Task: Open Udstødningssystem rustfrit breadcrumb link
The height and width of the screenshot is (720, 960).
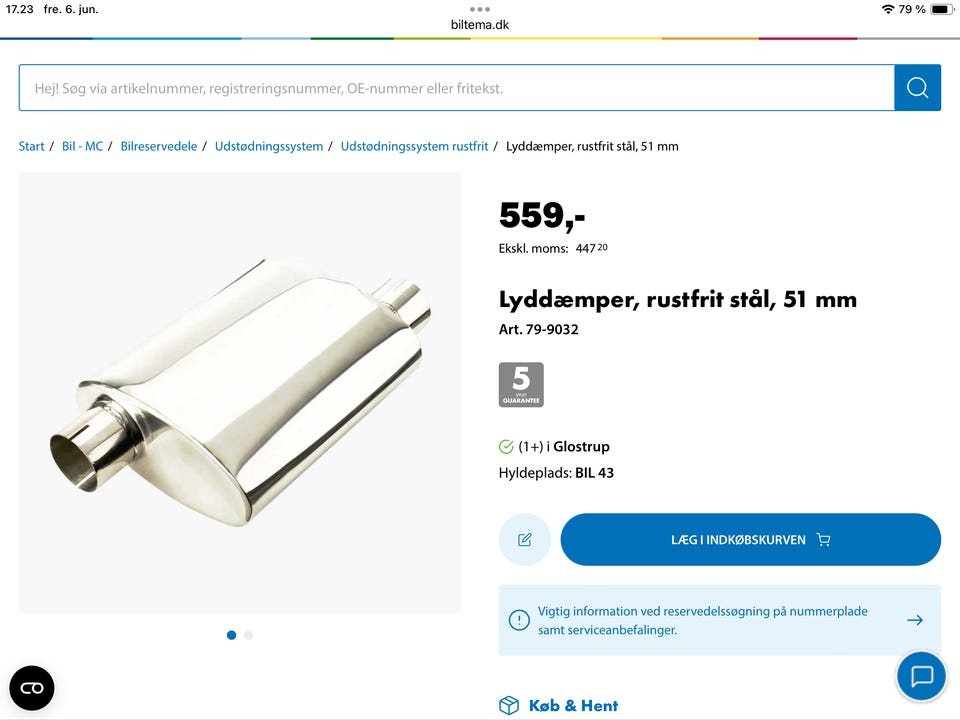Action: coord(414,146)
